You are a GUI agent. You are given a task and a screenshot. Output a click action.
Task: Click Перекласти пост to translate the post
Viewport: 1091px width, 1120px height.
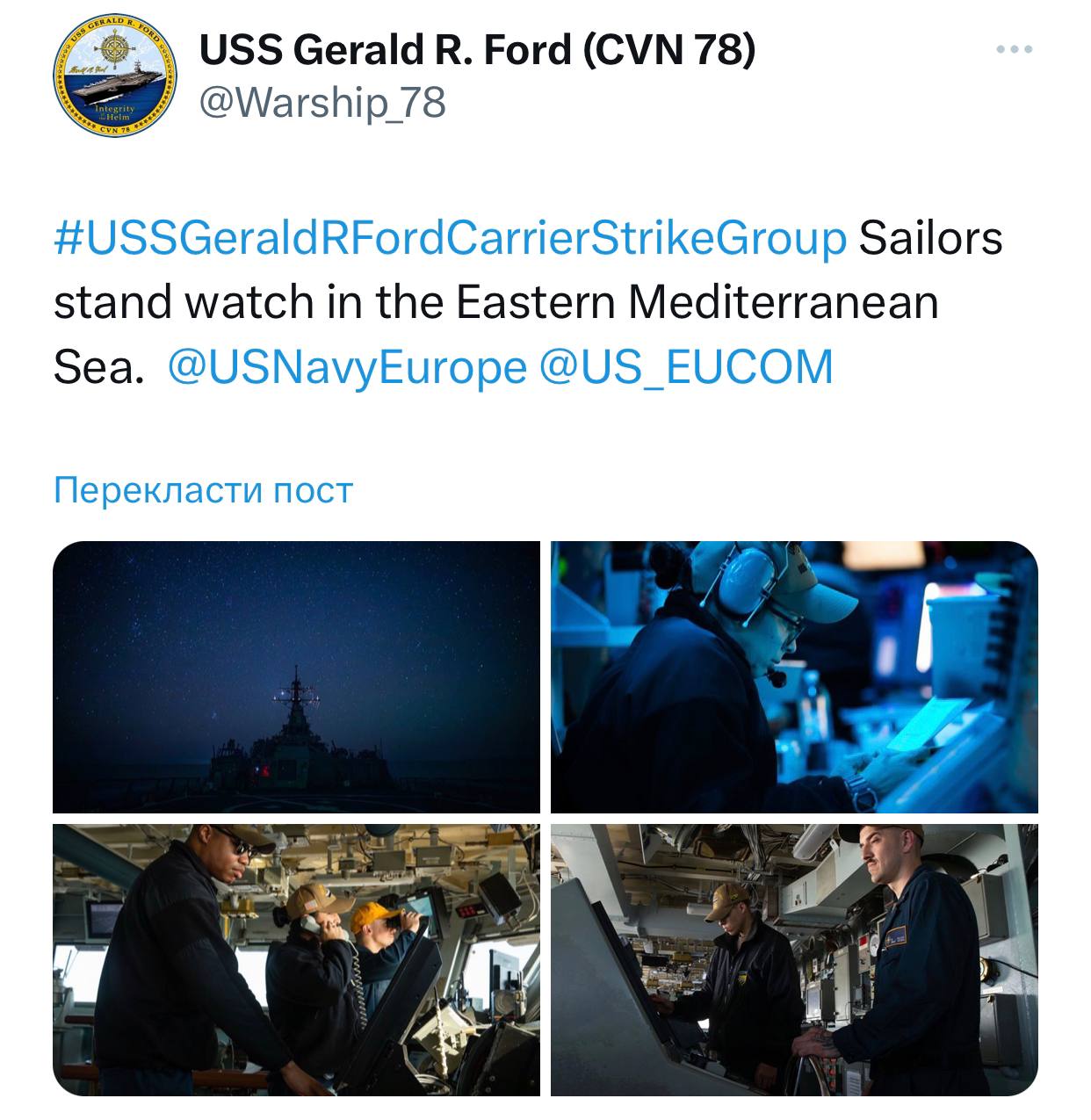click(203, 489)
